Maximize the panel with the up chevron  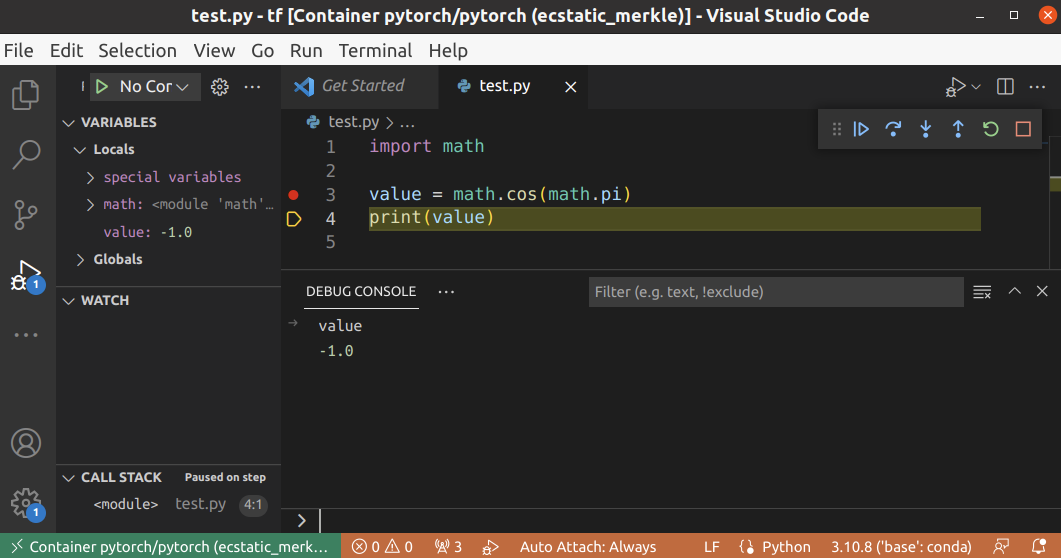(1014, 291)
